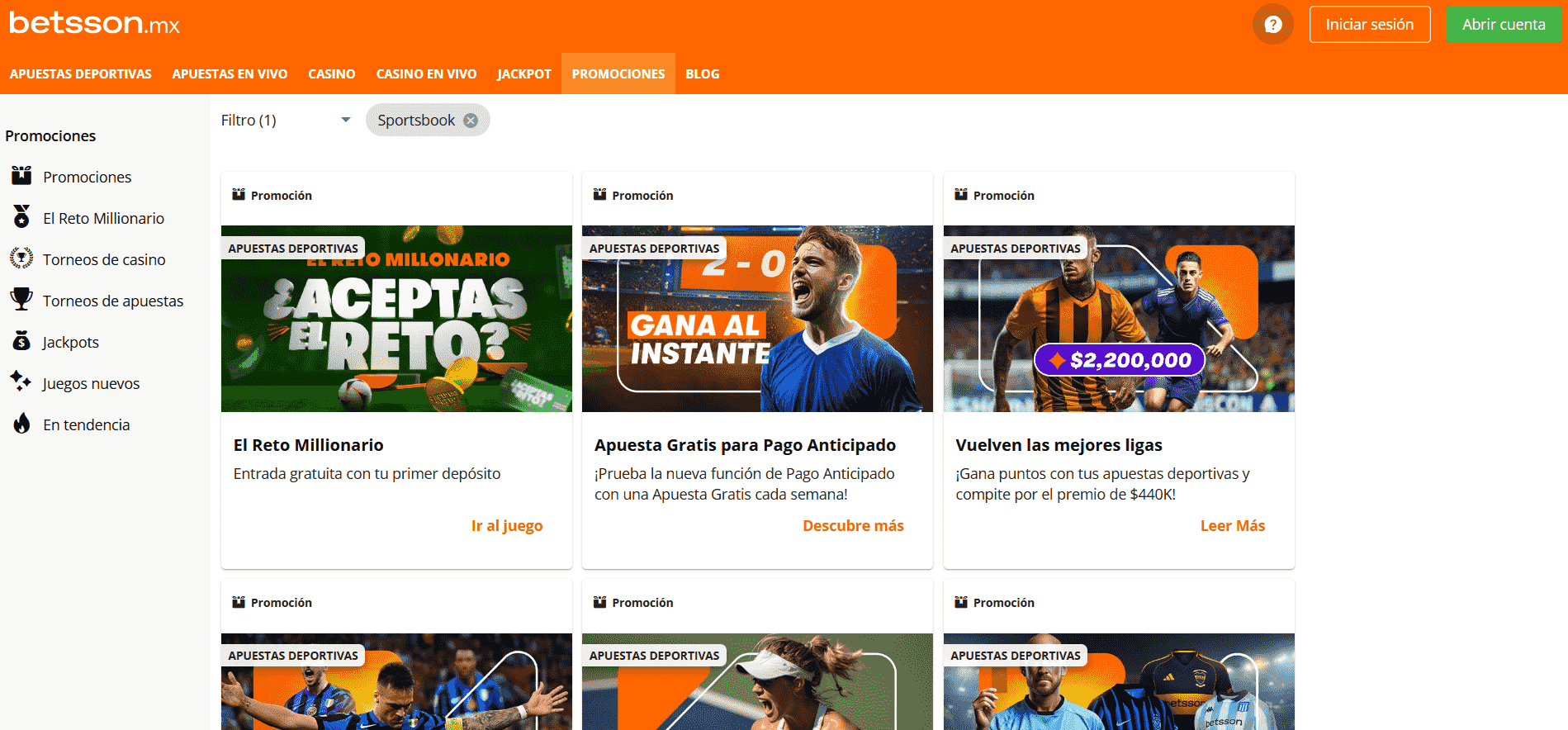Click Sportsbook filter chip label
Viewport: 1568px width, 730px height.
416,121
